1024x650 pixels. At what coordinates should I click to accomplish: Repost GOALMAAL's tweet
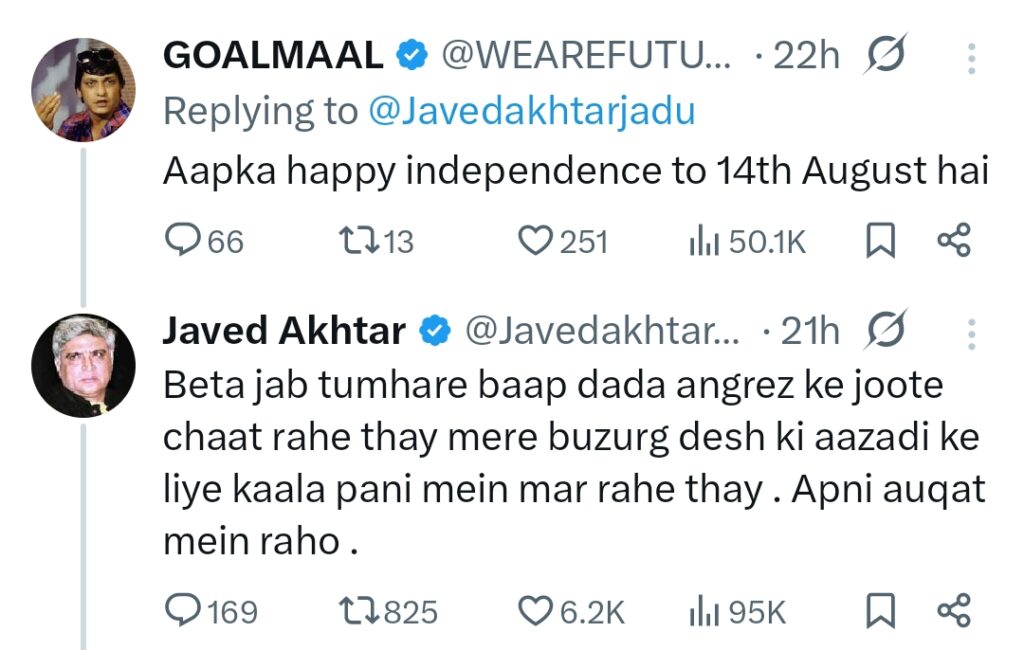point(357,242)
